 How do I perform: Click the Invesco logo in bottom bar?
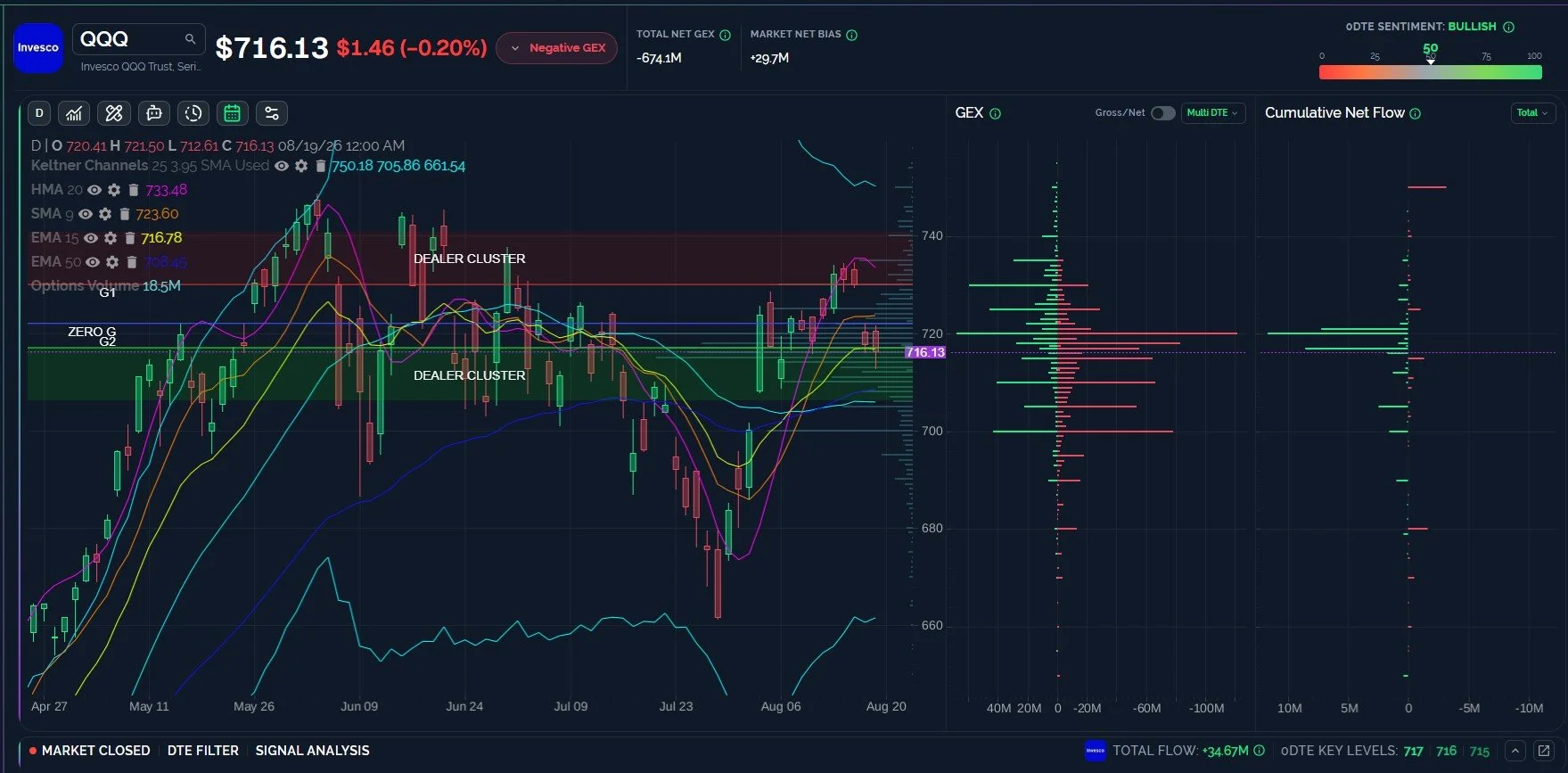(x=1096, y=751)
